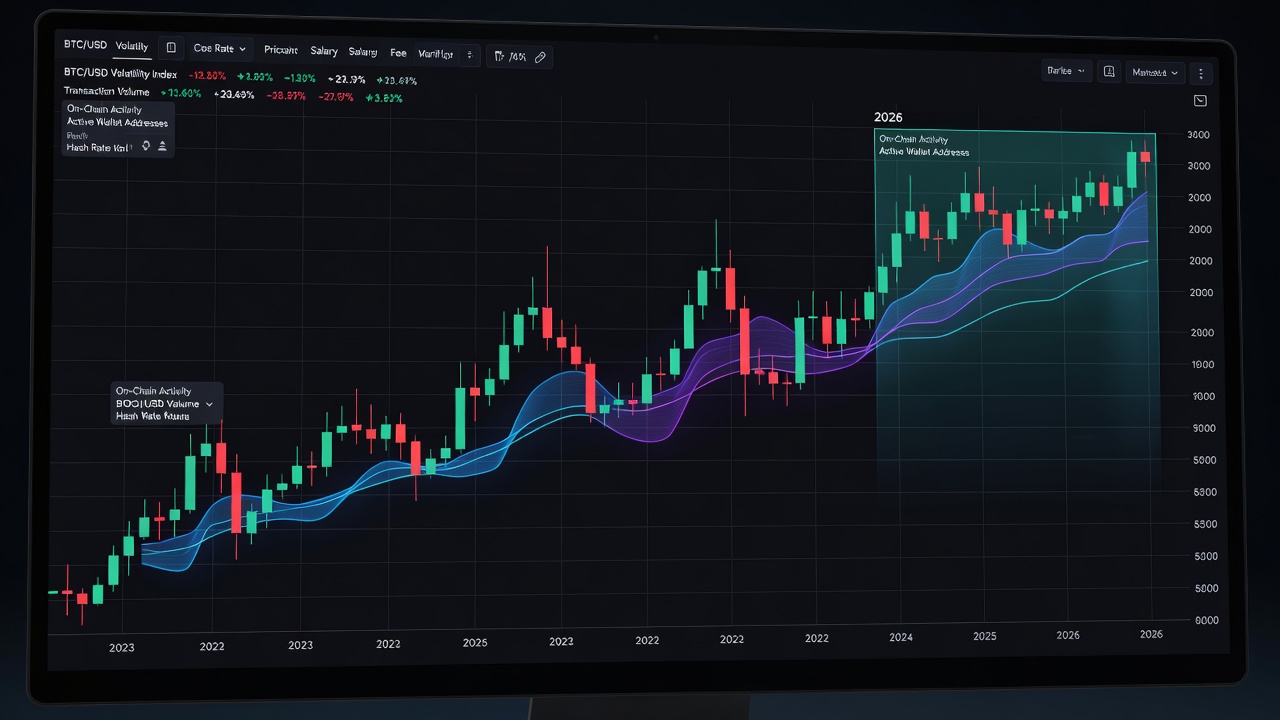Click On-Chain Activity in the mid-left legend box

pos(153,391)
